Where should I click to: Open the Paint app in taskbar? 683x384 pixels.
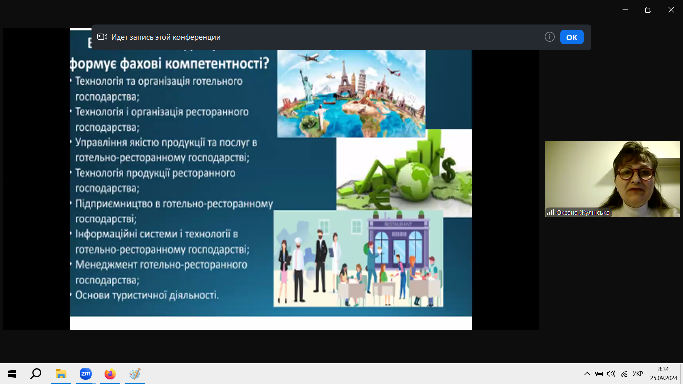tap(135, 374)
